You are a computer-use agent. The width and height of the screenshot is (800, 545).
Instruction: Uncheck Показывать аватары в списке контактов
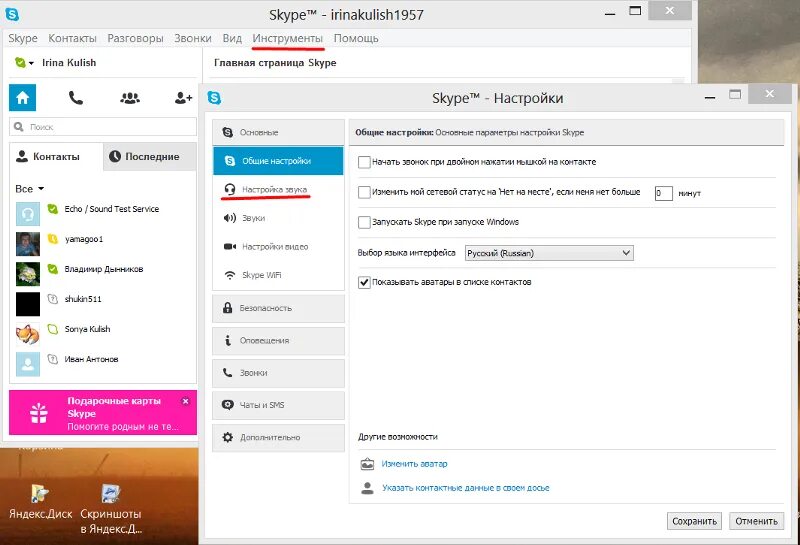[x=364, y=282]
